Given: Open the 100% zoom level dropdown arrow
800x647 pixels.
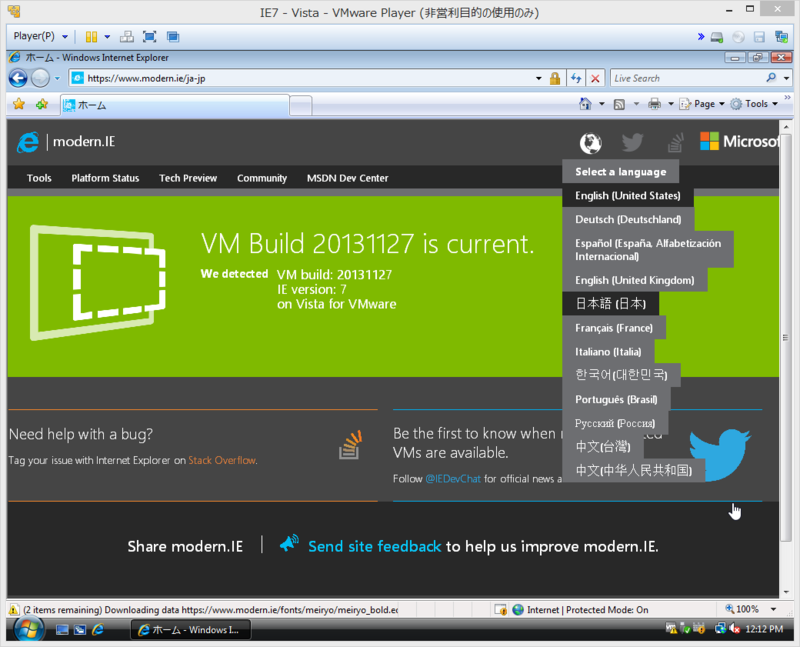Looking at the screenshot, I should [773, 609].
